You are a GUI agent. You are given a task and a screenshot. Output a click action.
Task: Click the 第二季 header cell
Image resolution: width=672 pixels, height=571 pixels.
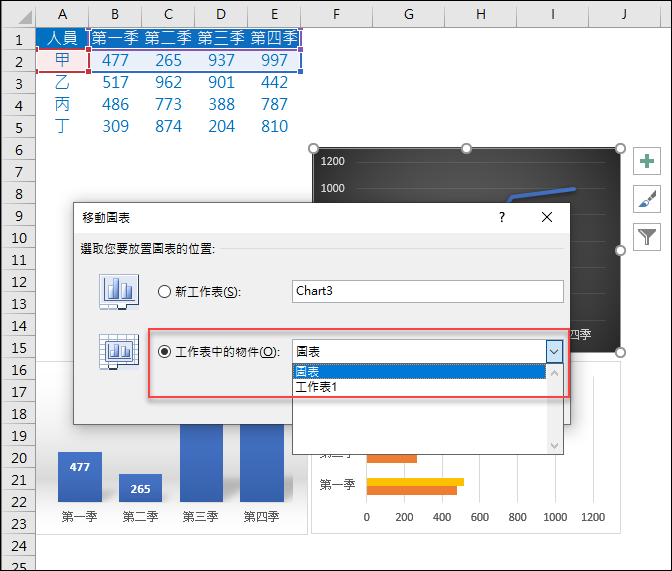point(168,39)
